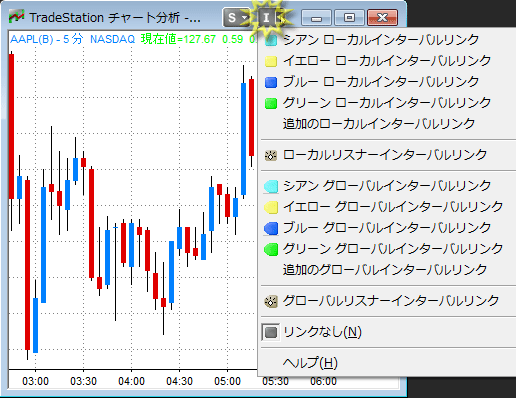Image resolution: width=516 pixels, height=398 pixels.
Task: Click the green local interval link icon
Action: point(271,103)
